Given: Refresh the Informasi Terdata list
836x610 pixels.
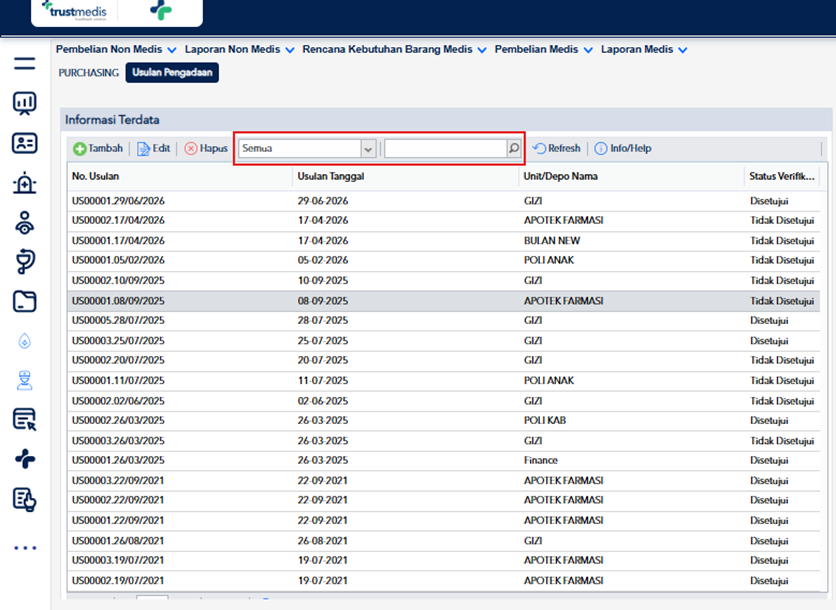Looking at the screenshot, I should (x=557, y=148).
